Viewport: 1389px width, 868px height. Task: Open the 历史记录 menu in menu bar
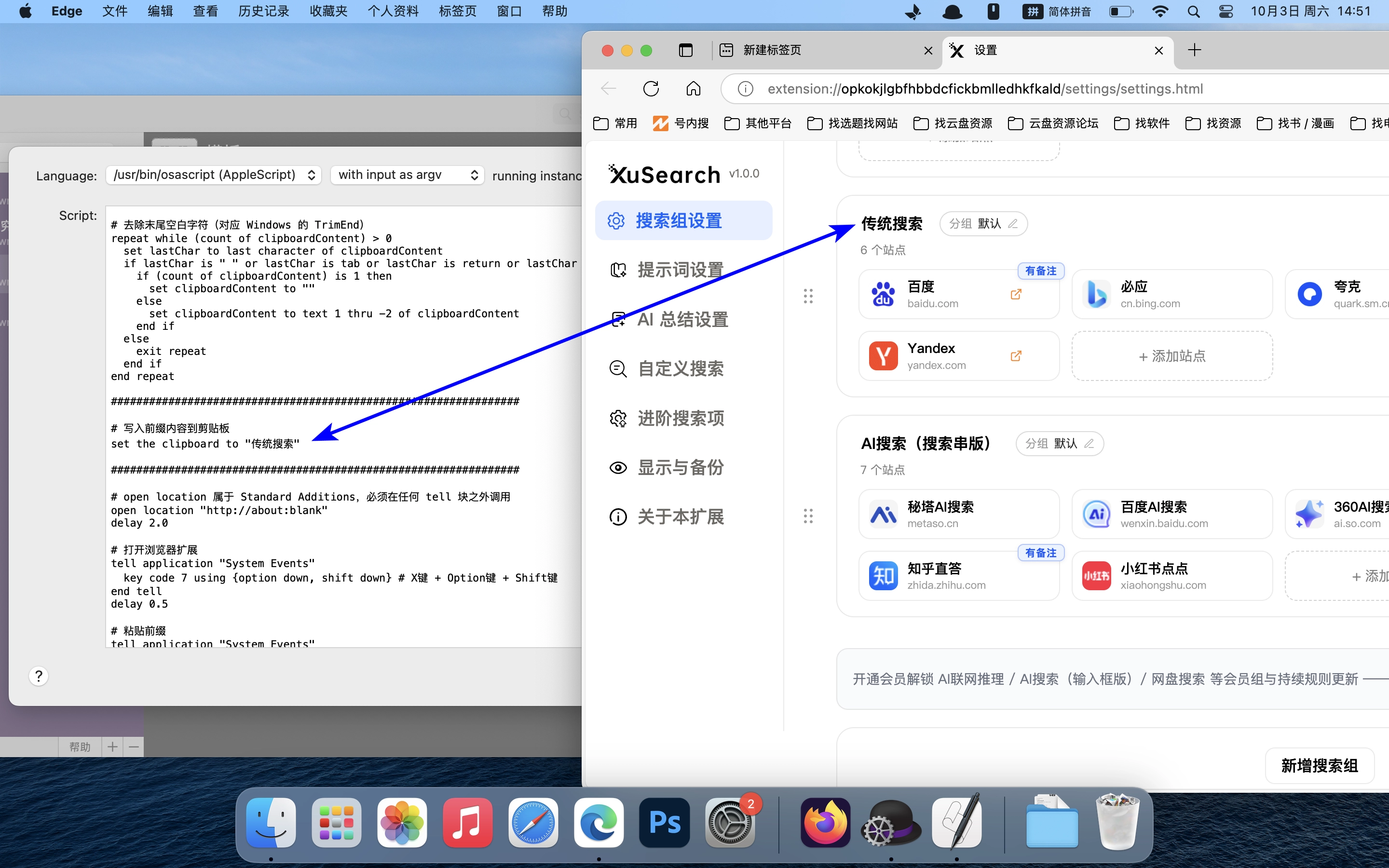[263, 12]
